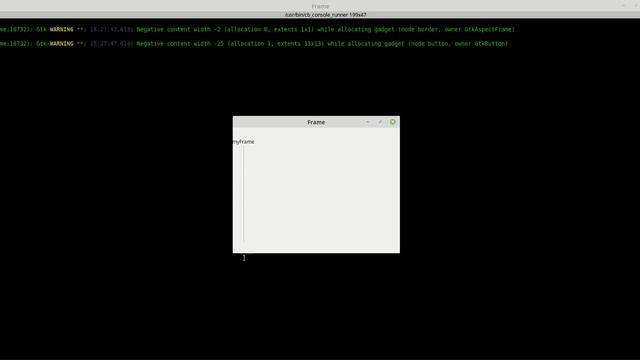The image size is (640, 360).
Task: Minimize the small Frame window
Action: 368,122
